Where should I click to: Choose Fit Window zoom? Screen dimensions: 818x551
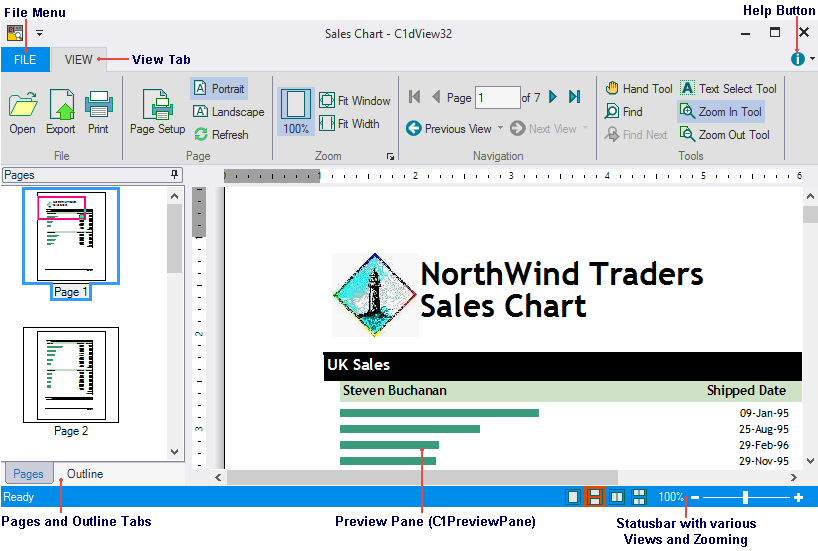point(355,100)
